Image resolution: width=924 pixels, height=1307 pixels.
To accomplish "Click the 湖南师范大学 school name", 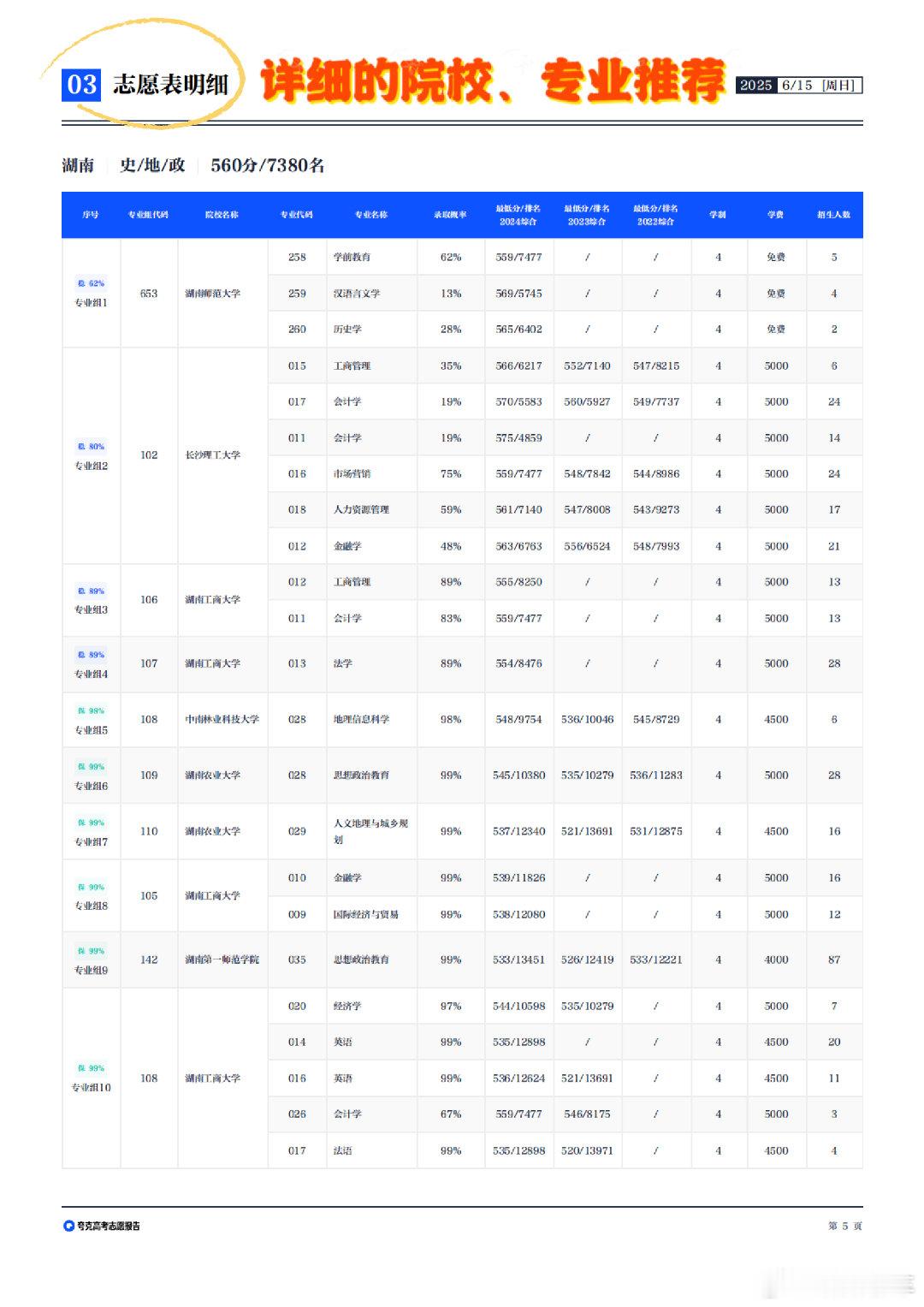I will coord(213,294).
